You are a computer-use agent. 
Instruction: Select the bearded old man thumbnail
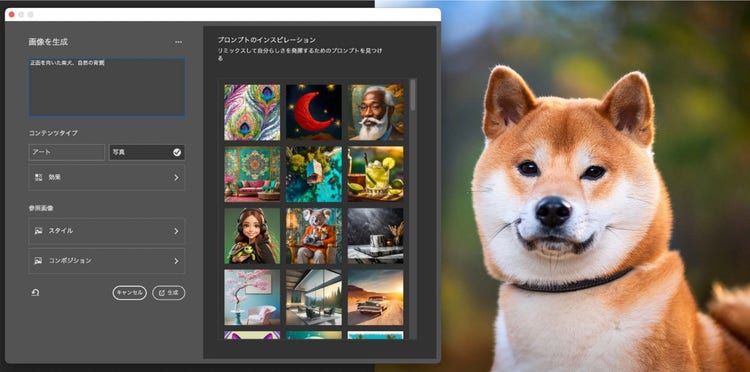375,112
